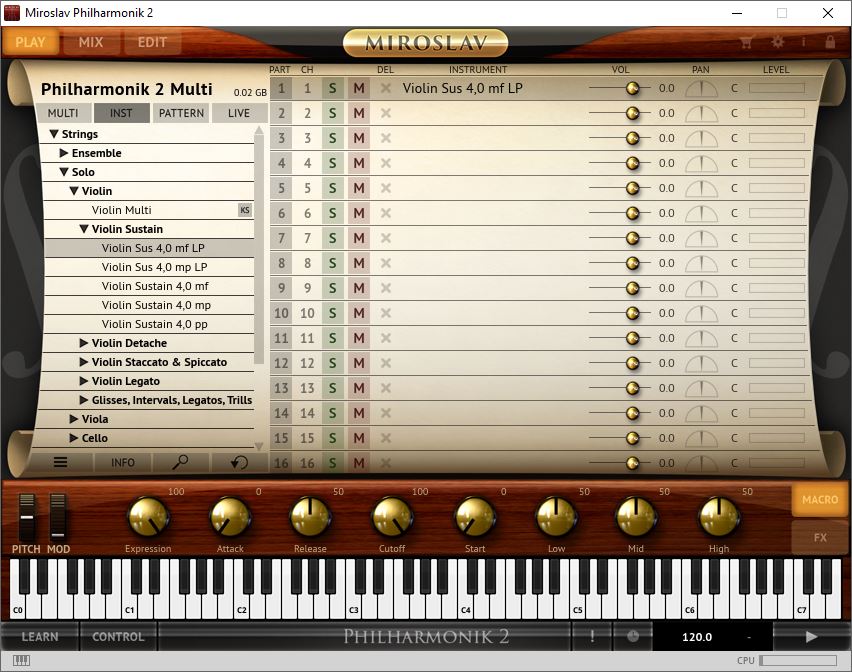Open the LIVE browser tab
Image resolution: width=852 pixels, height=672 pixels.
(x=239, y=113)
